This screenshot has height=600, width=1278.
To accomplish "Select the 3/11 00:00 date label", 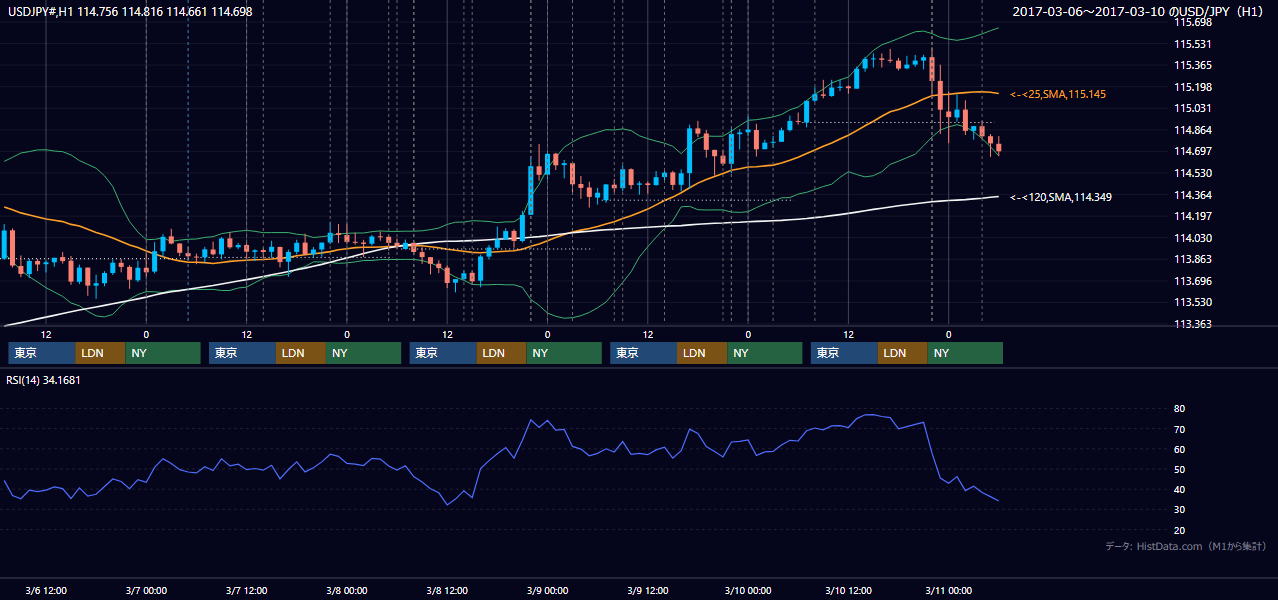I will [948, 590].
